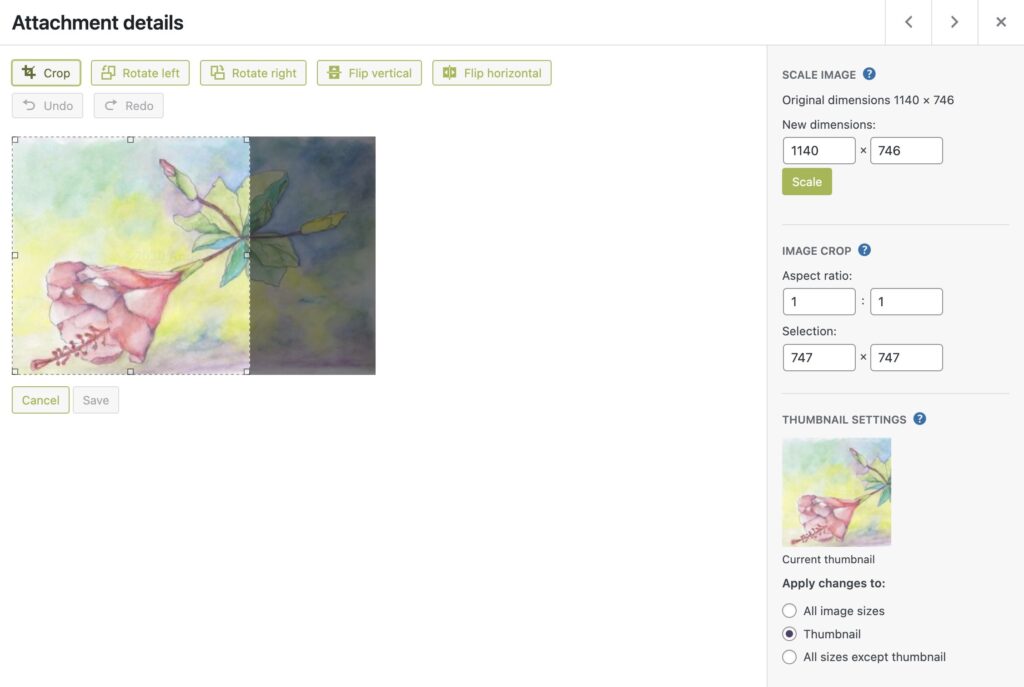Choose All sizes except thumbnail
1024x687 pixels.
(x=790, y=657)
